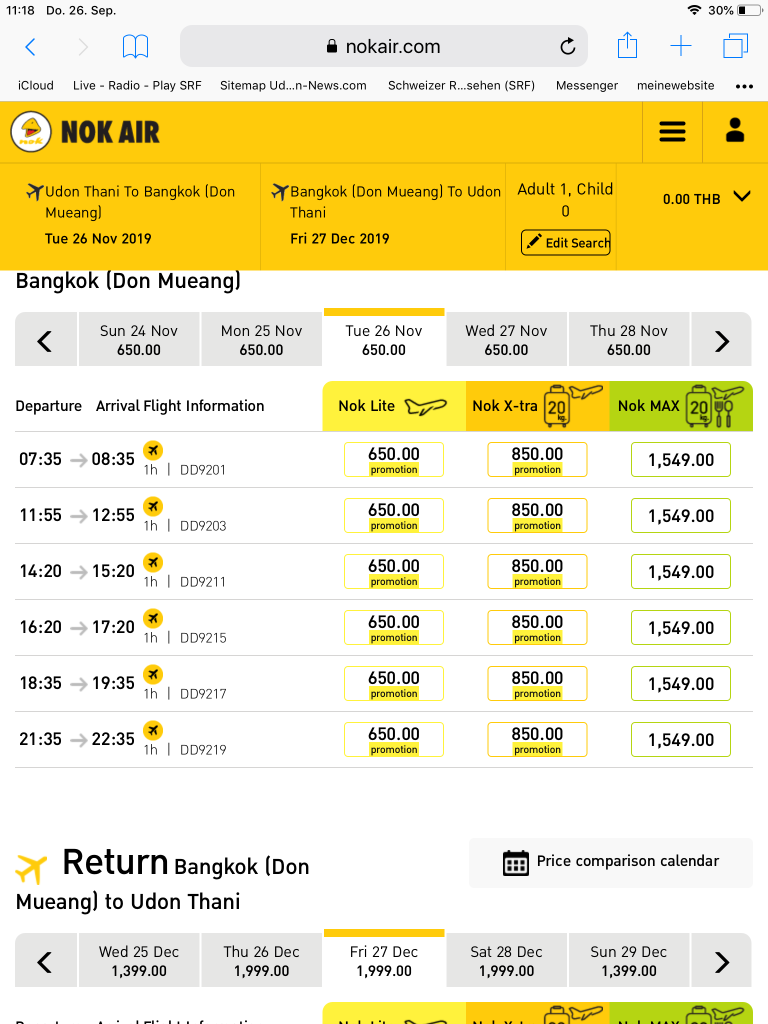
Task: Choose Nok Lite 650.00 fare for 07:35 flight
Action: coord(394,460)
